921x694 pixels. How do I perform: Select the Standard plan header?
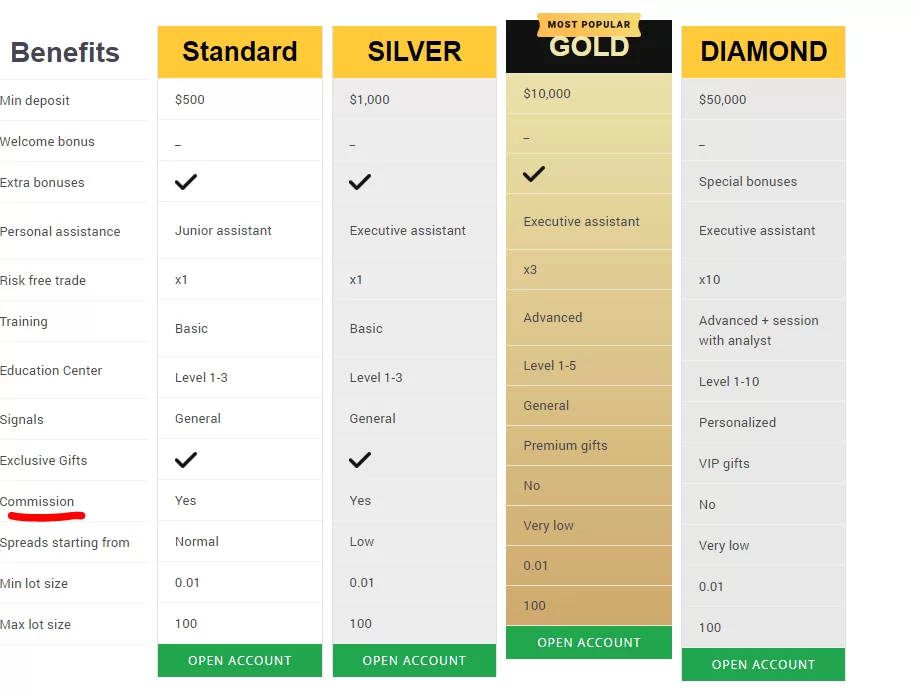pos(240,52)
